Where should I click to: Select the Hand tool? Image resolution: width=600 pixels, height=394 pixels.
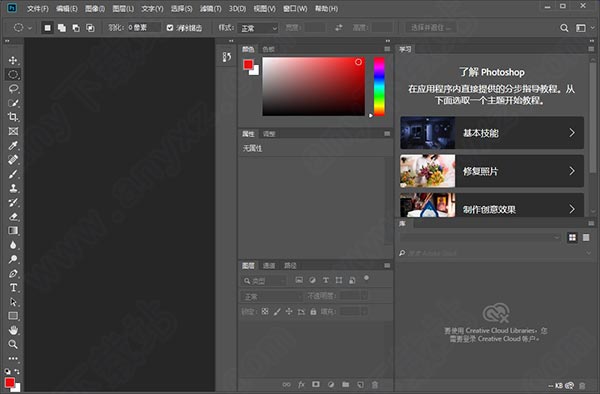13,330
